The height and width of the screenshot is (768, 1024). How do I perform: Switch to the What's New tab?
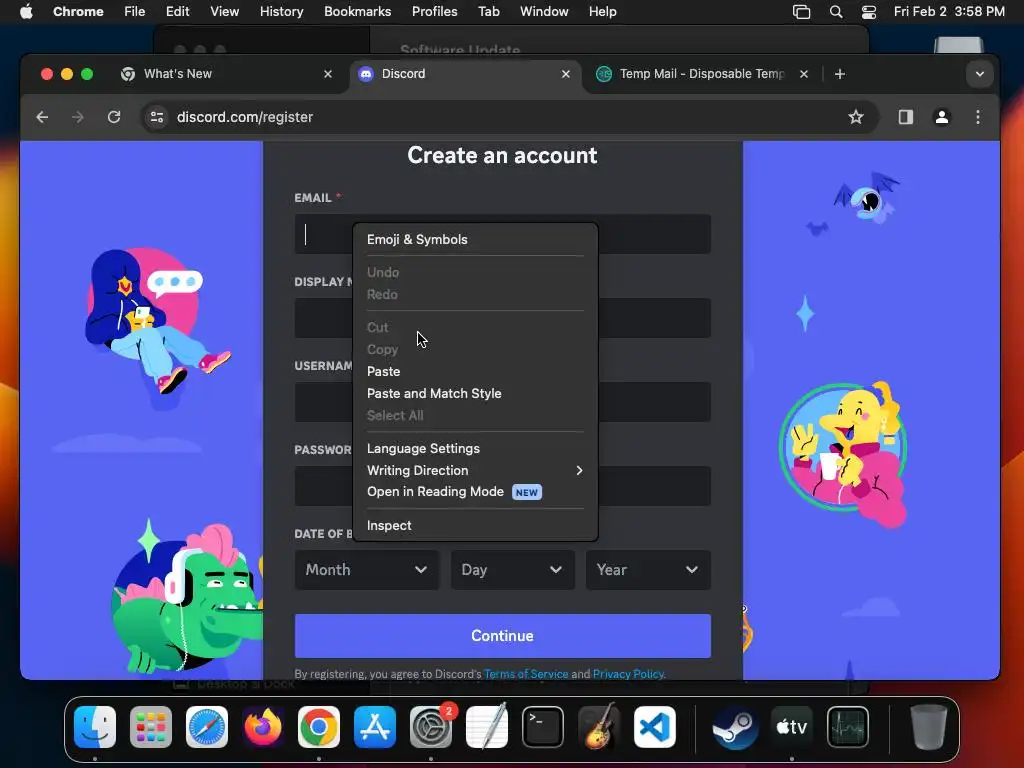coord(225,74)
